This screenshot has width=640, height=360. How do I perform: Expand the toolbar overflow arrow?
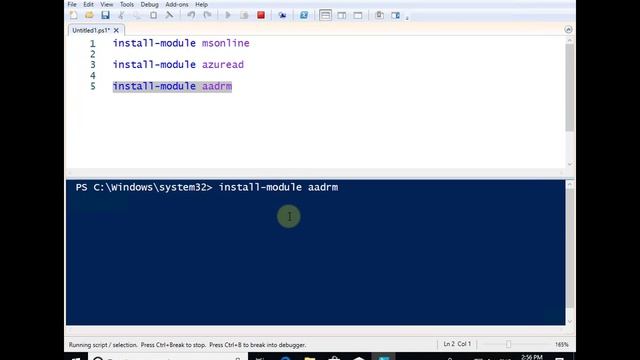tap(407, 18)
